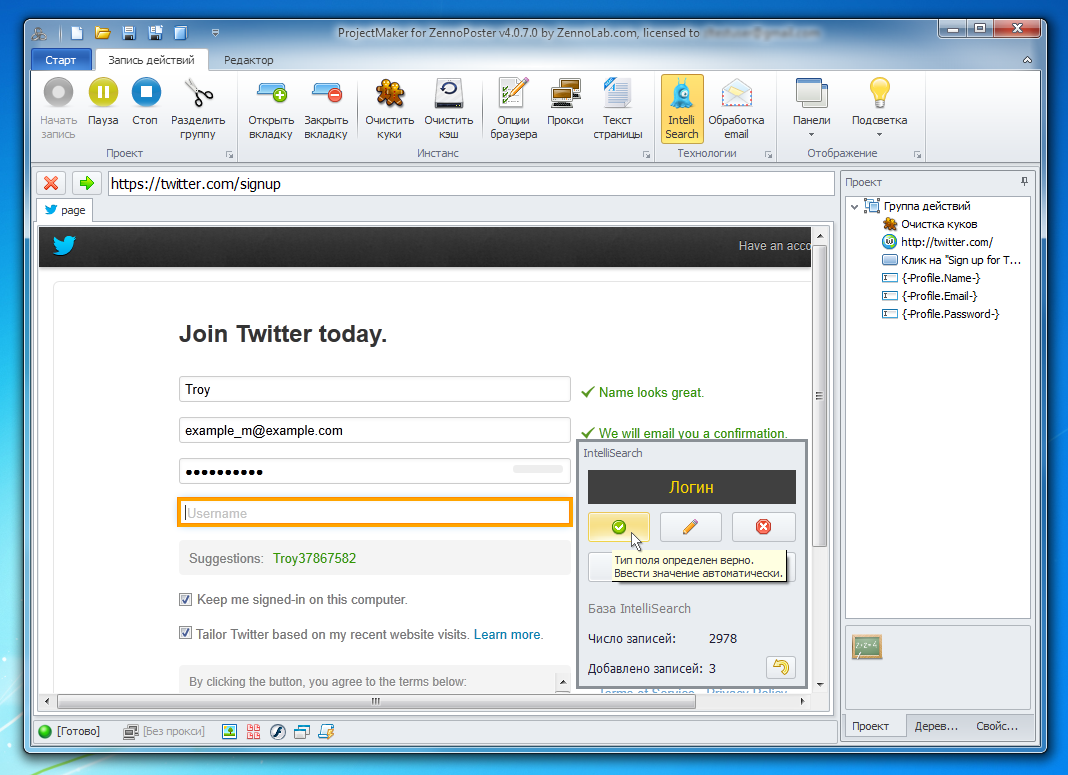Image resolution: width=1068 pixels, height=775 pixels.
Task: Click the Pause recording button
Action: 103,103
